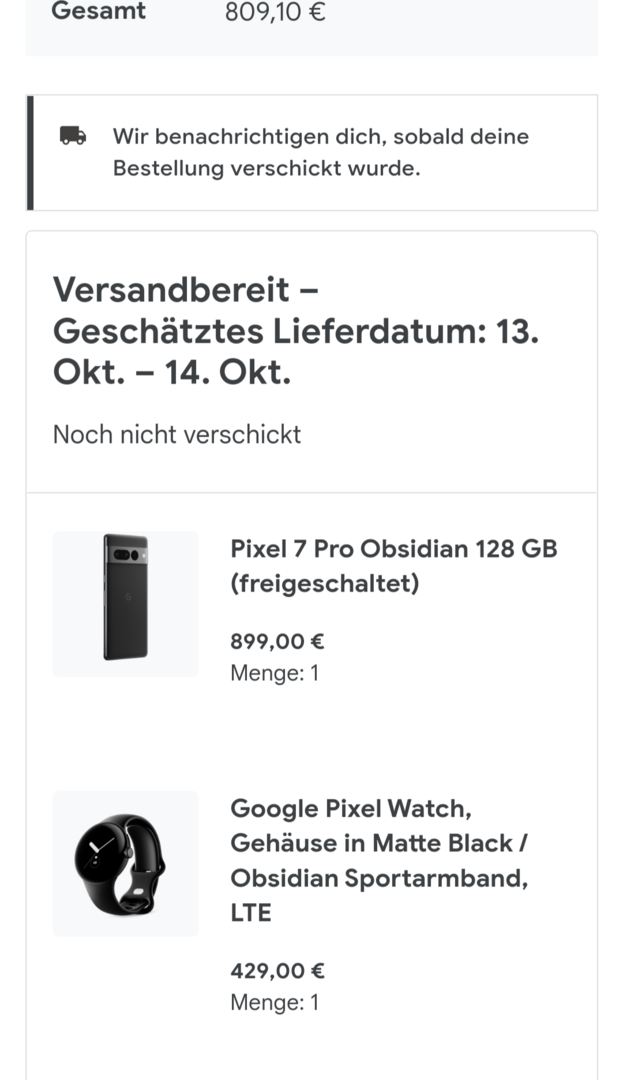Open the Pixel 7 Pro product image
Viewport: 623px width, 1080px height.
click(125, 604)
